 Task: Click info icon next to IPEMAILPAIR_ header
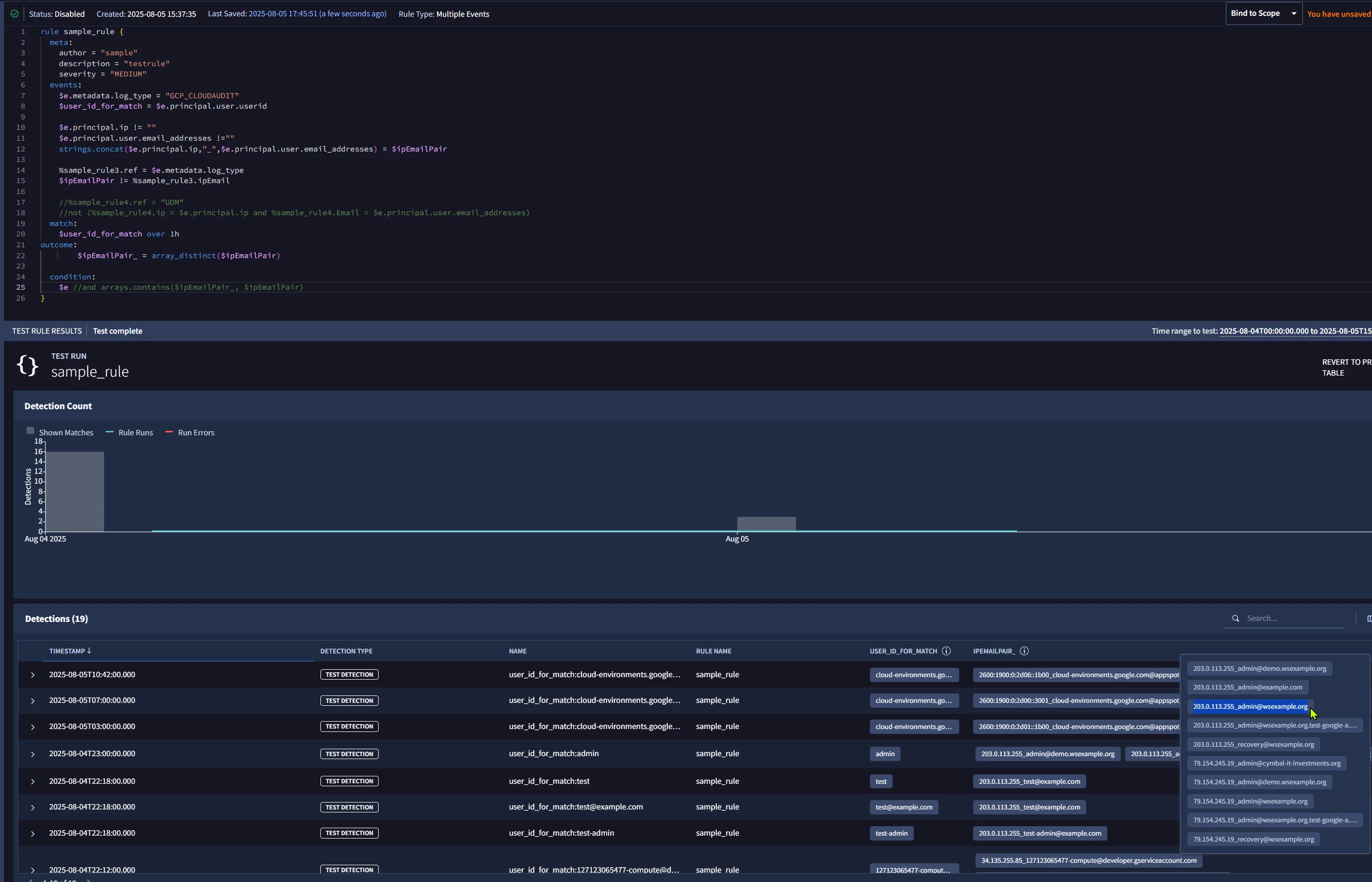point(1024,651)
